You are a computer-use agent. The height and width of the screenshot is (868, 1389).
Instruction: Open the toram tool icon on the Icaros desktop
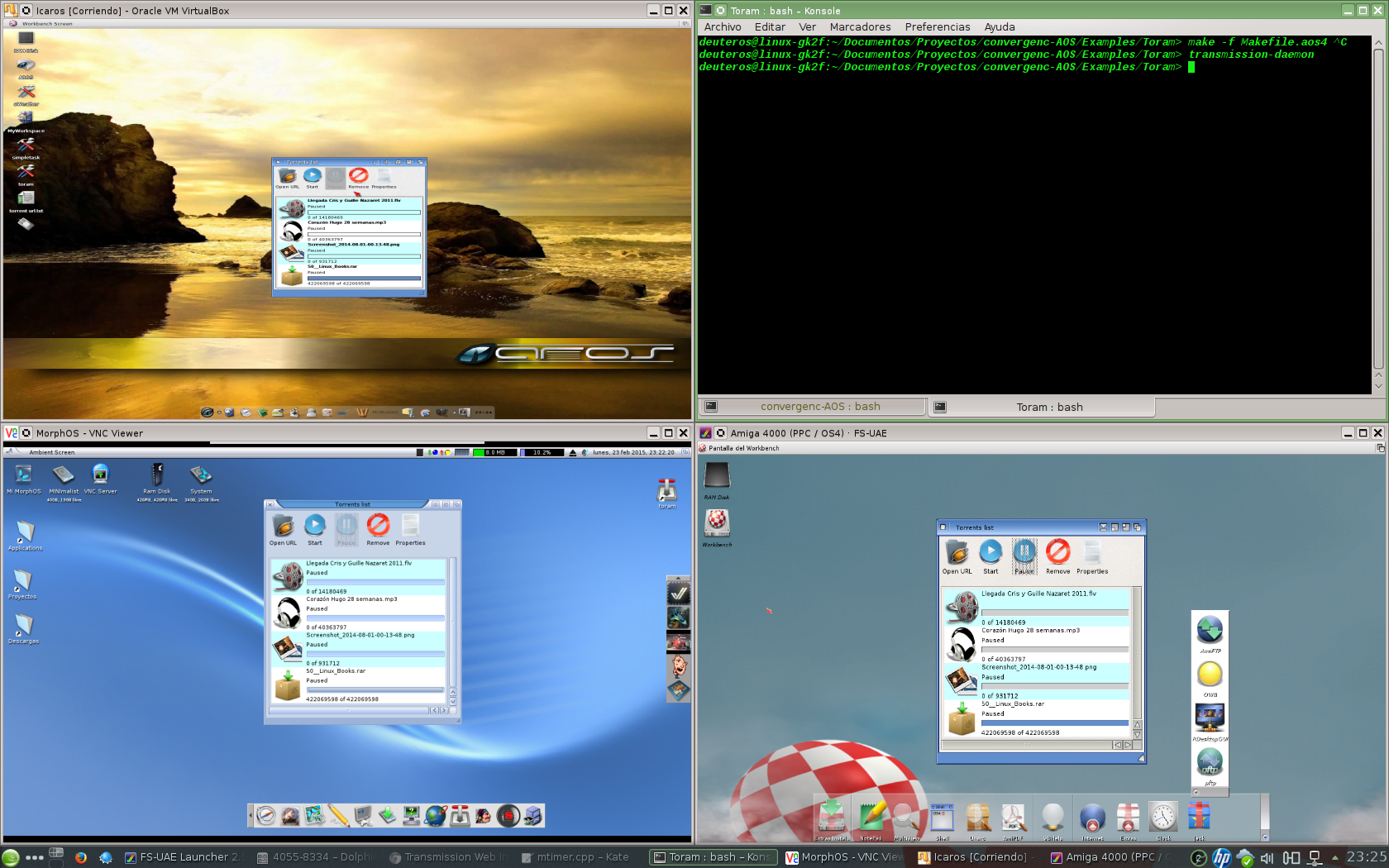click(26, 174)
